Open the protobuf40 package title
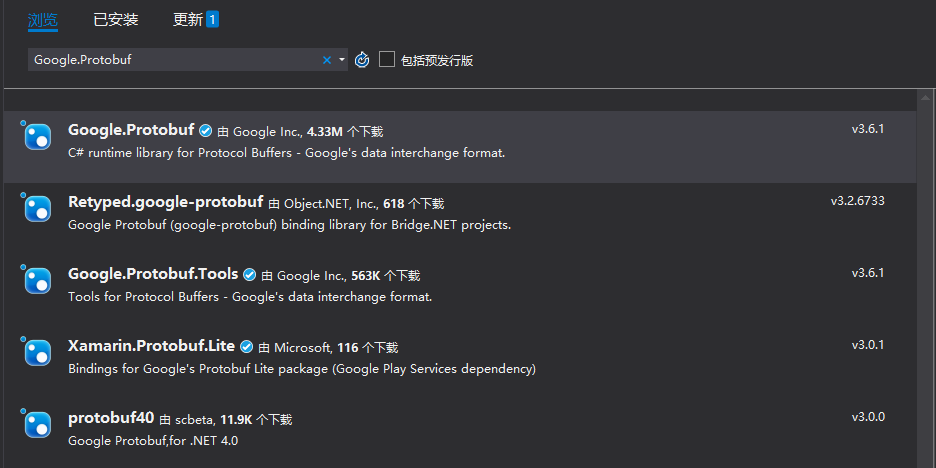 [x=112, y=418]
